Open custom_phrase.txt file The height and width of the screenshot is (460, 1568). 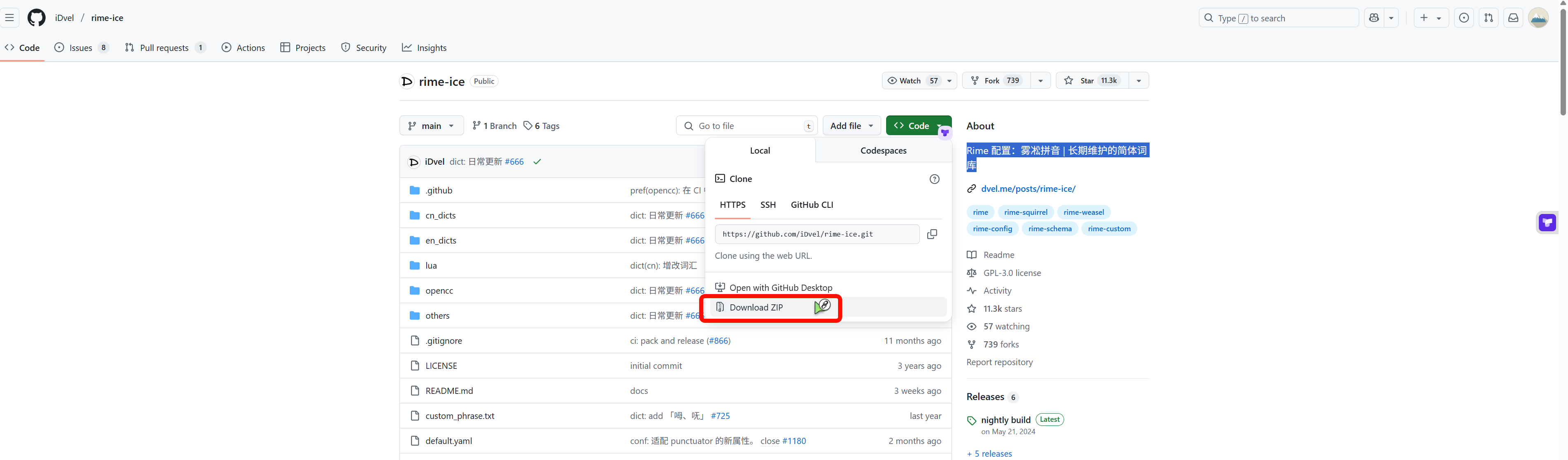460,416
